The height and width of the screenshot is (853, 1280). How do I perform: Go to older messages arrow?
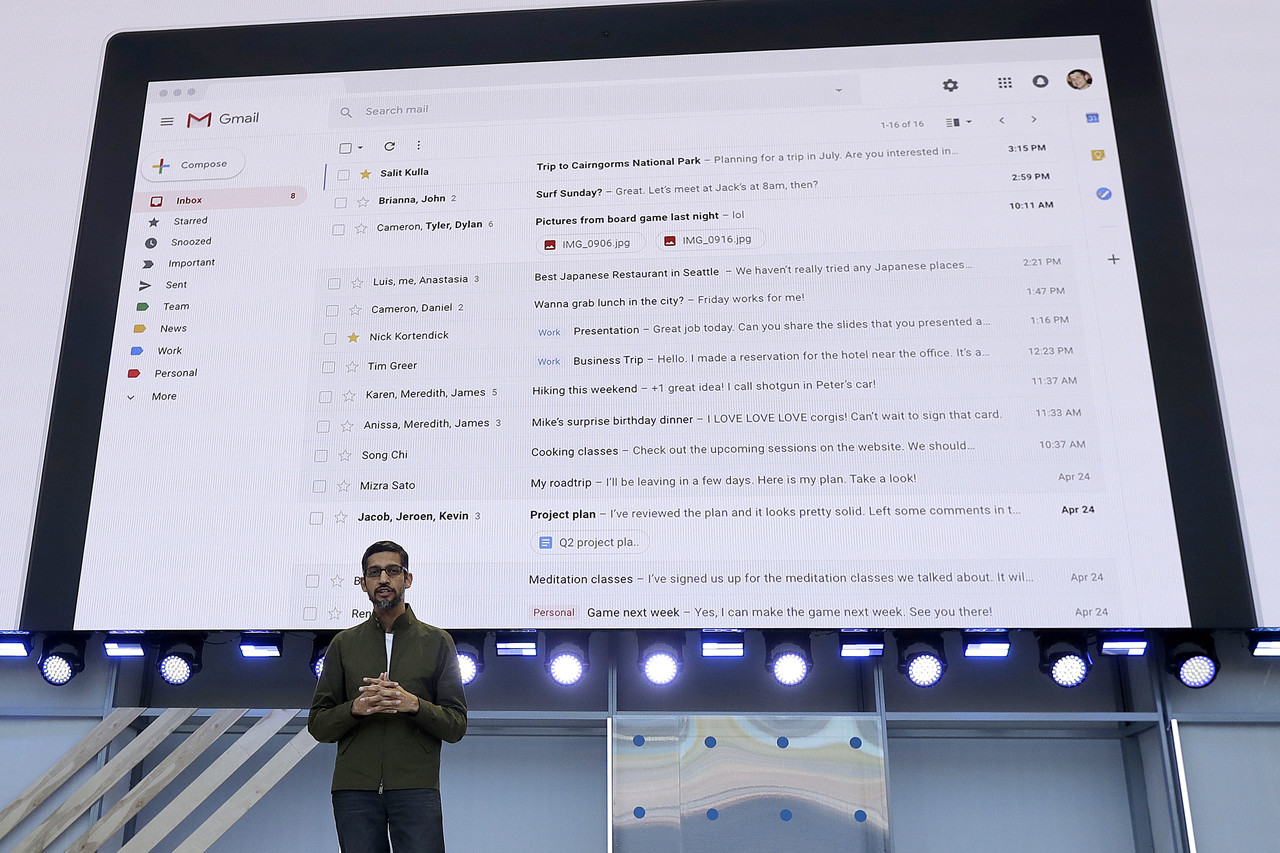(1034, 119)
